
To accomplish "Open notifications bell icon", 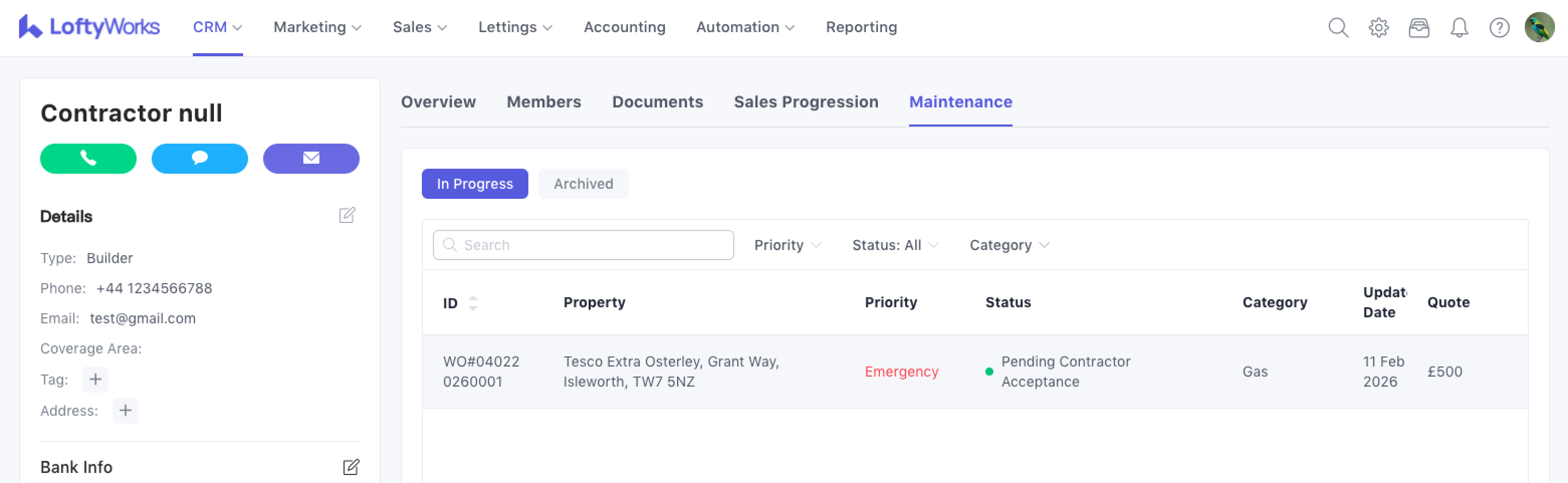I will click(1459, 28).
